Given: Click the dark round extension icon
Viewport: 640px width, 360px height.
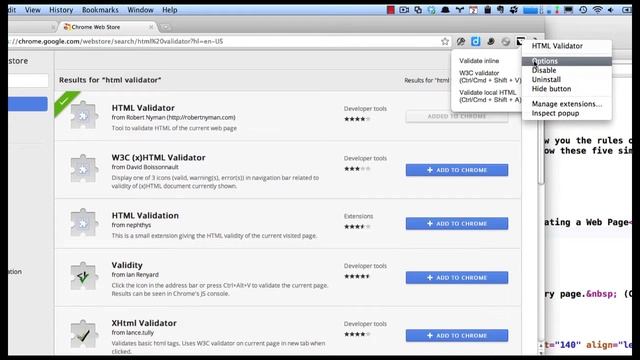Looking at the screenshot, I should [x=491, y=41].
